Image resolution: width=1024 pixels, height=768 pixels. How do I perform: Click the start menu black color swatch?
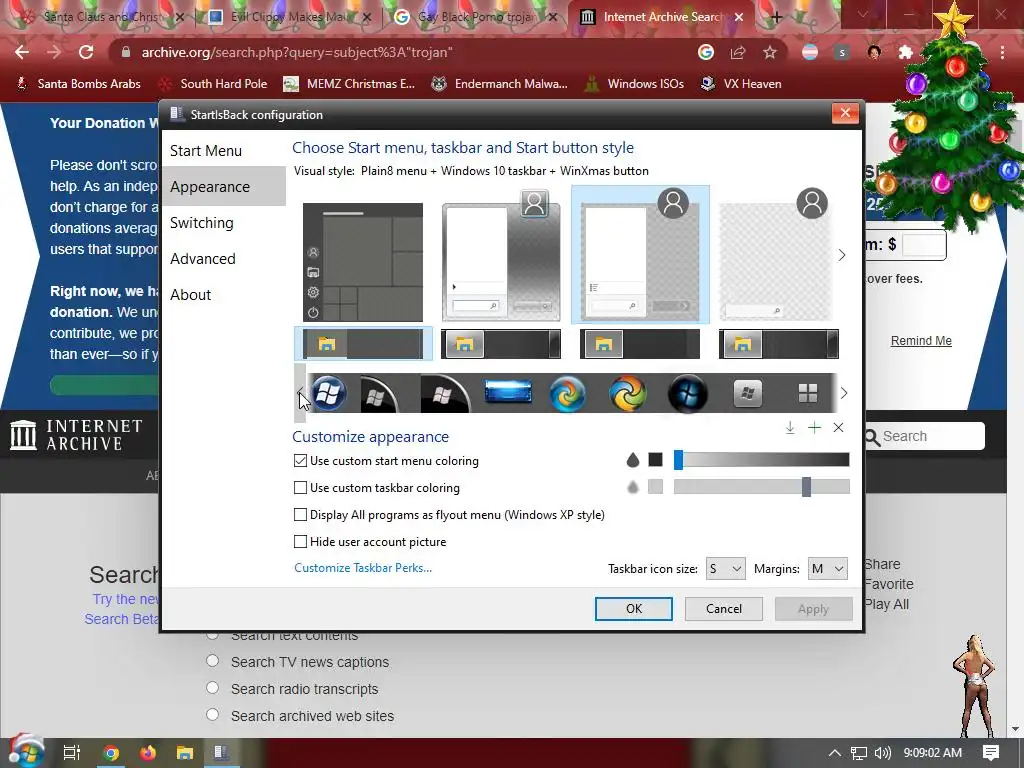click(656, 460)
